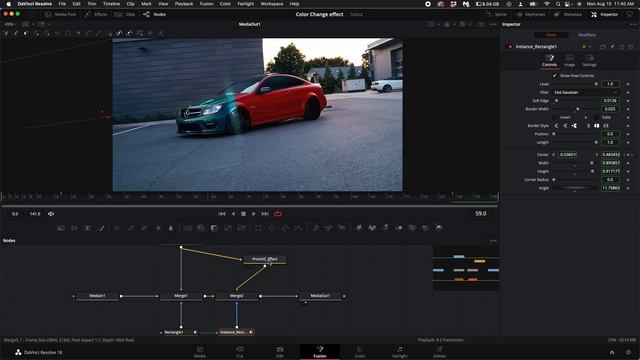The height and width of the screenshot is (360, 640).
Task: Switch to the Settings tab in Inspector
Action: (589, 61)
